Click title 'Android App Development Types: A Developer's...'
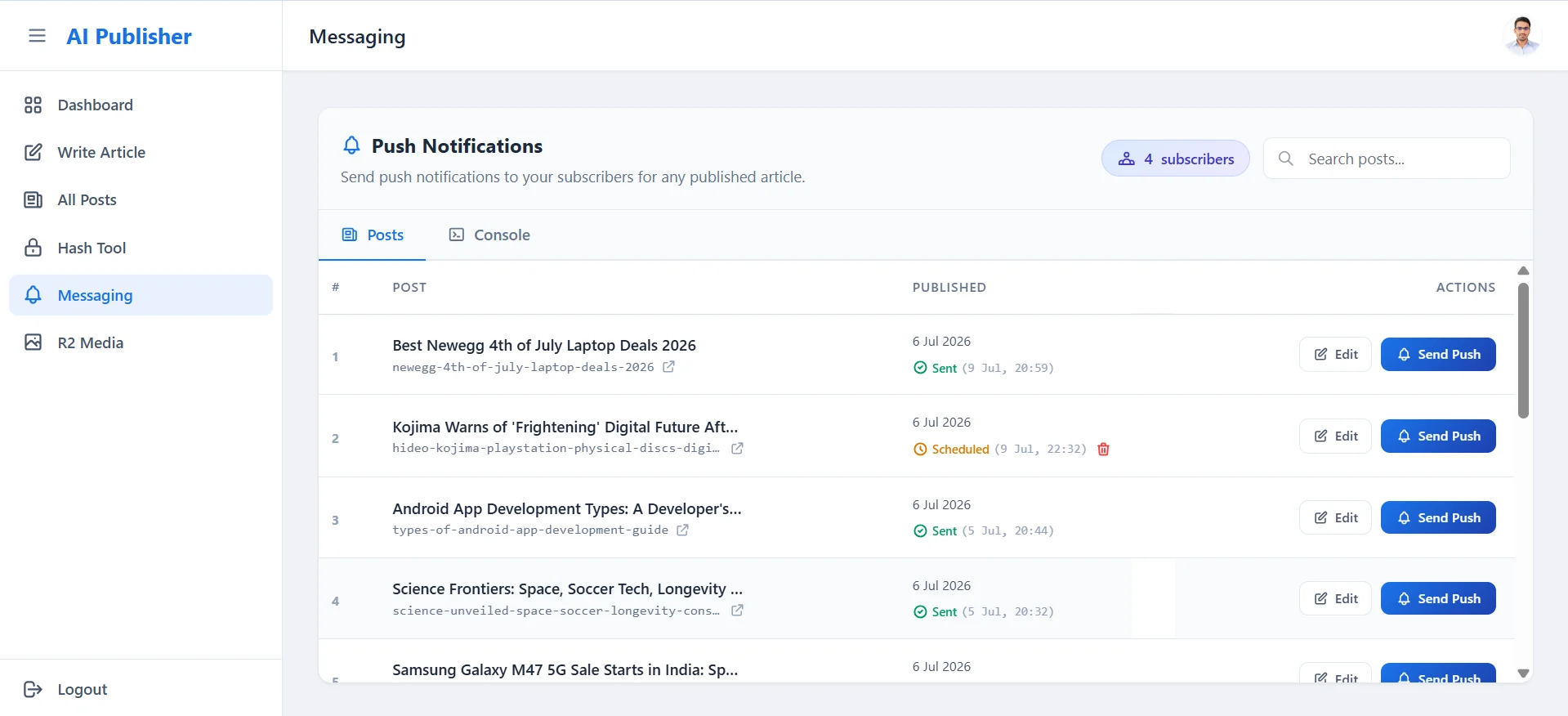 tap(567, 508)
